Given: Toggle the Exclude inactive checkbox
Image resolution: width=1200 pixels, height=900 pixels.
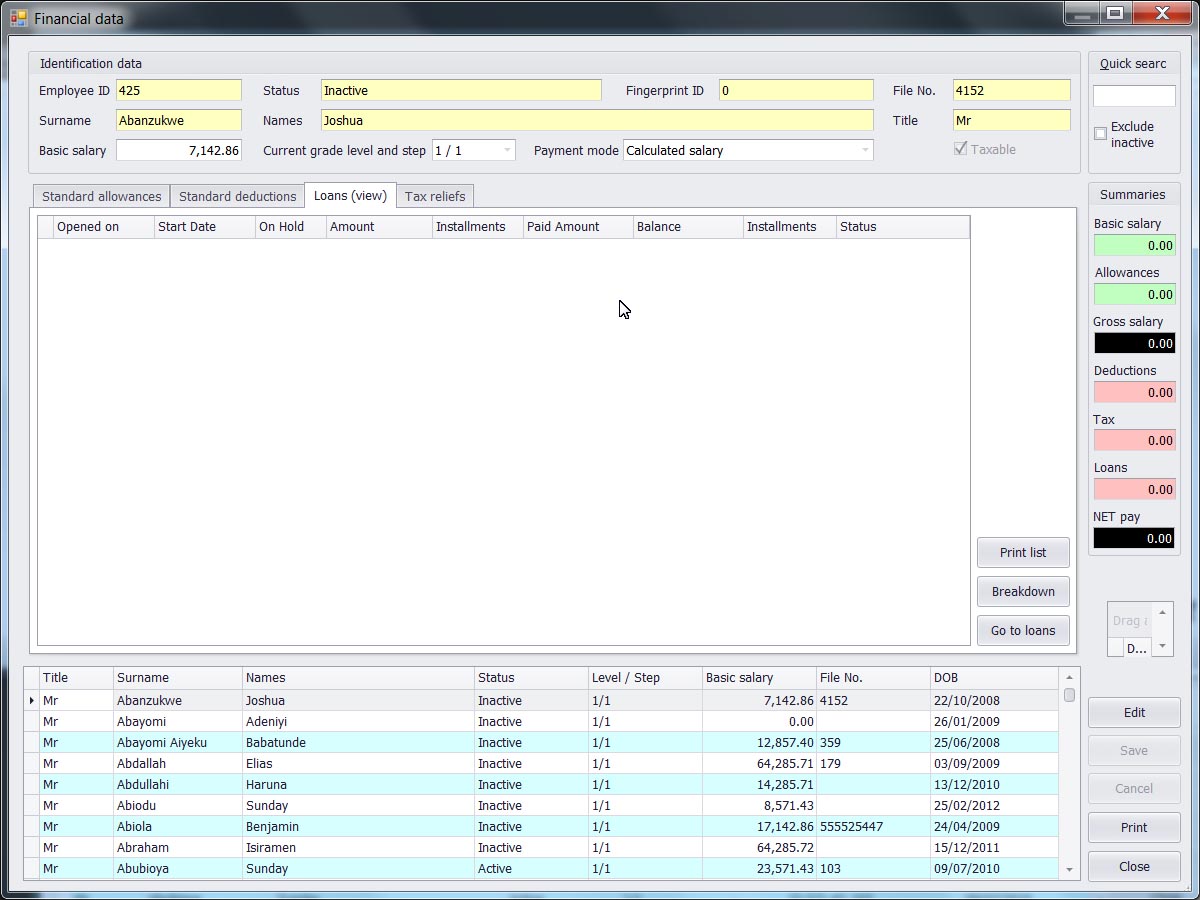Looking at the screenshot, I should point(1100,133).
